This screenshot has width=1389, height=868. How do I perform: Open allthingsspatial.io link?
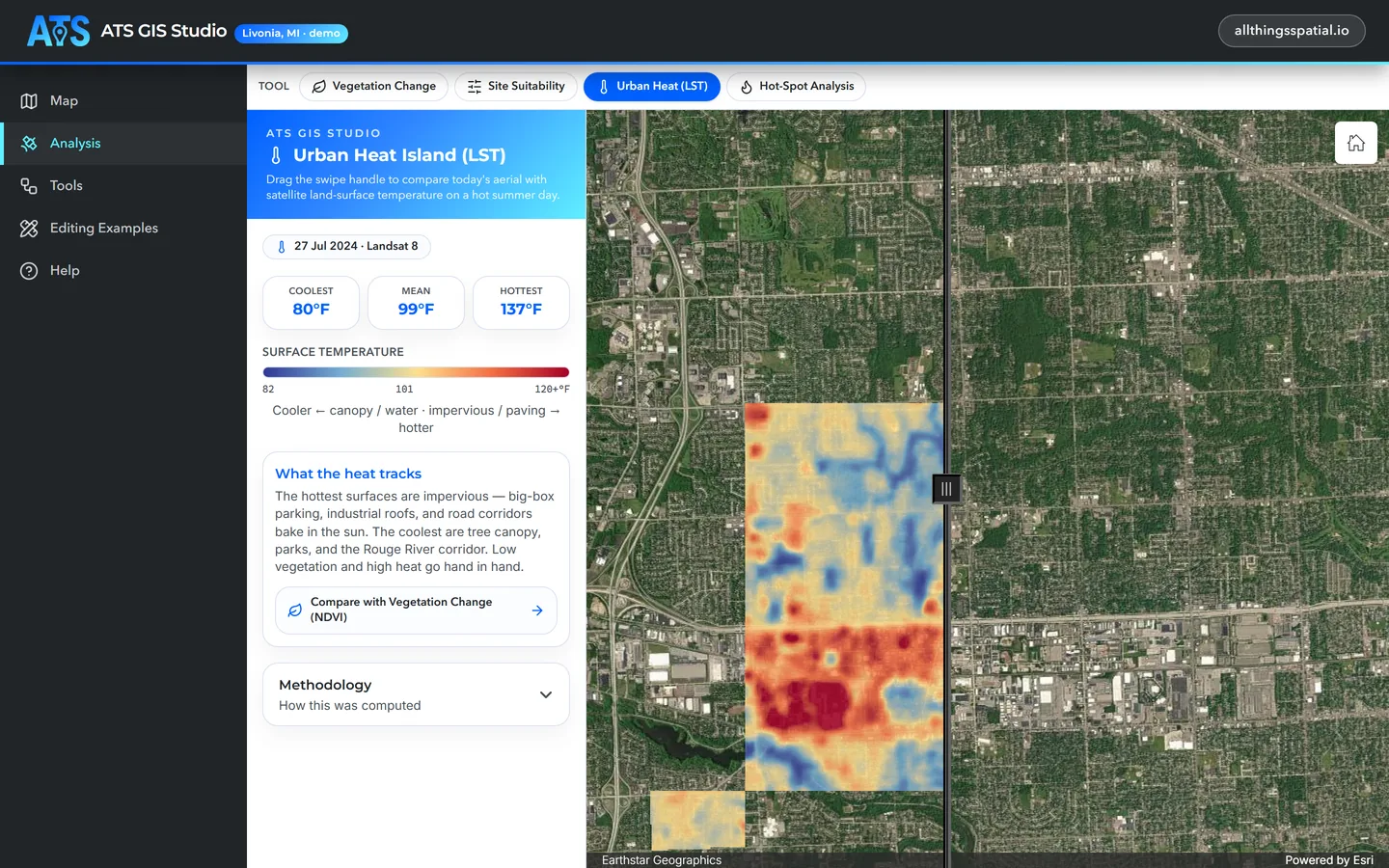click(1292, 31)
